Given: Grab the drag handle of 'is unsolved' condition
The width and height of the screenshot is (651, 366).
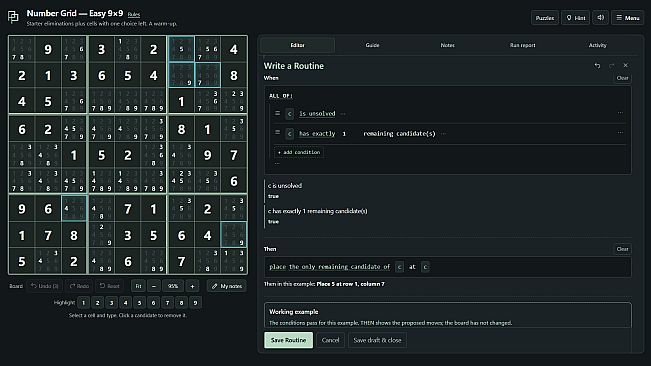Looking at the screenshot, I should (x=277, y=113).
